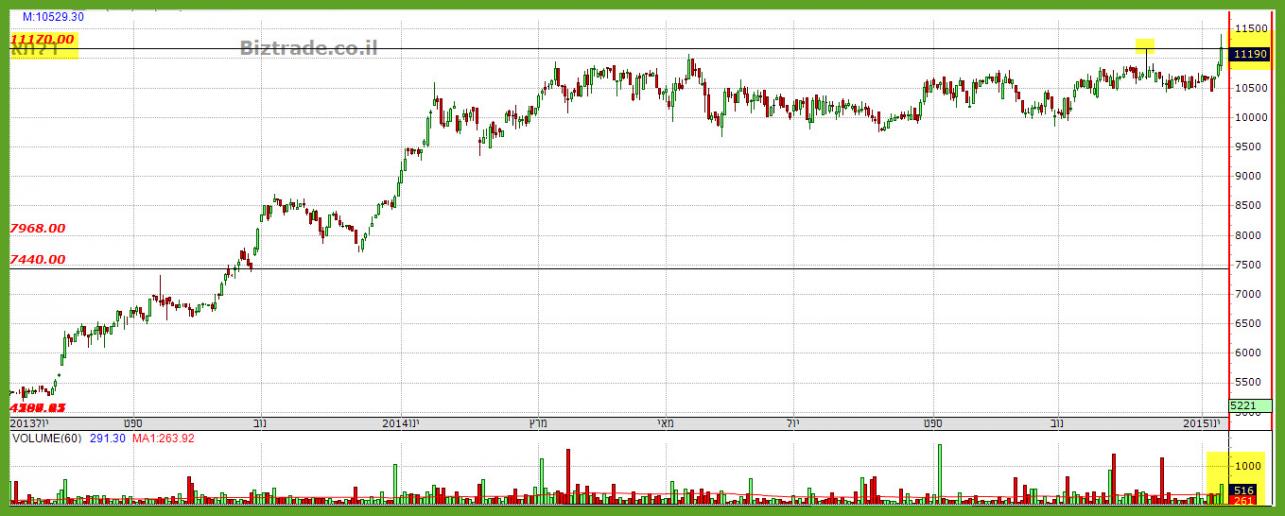Viewport: 1285px width, 516px height.
Task: Click the small yellow highlight above recent candles
Action: 1144,45
